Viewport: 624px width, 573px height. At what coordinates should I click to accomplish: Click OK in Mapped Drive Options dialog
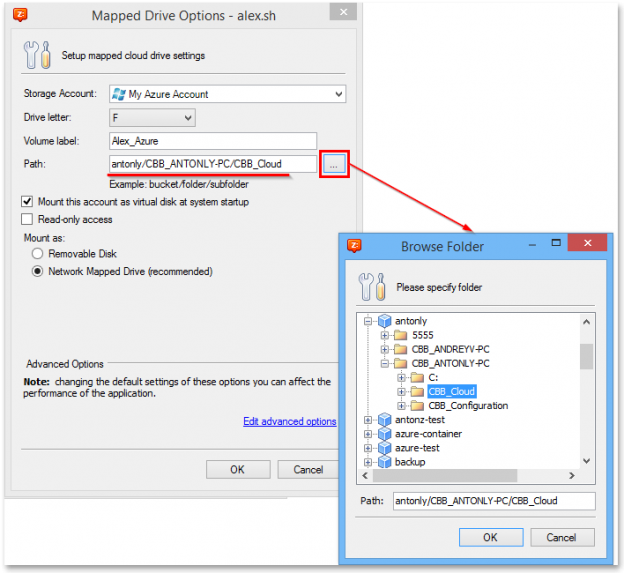coord(238,470)
